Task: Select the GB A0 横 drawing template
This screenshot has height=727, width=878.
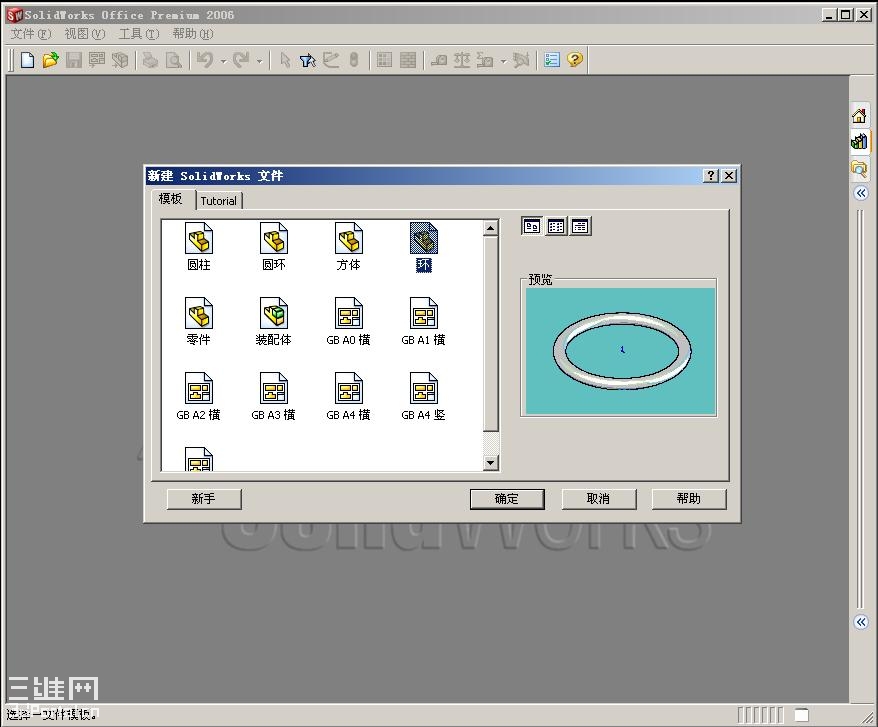Action: point(348,321)
